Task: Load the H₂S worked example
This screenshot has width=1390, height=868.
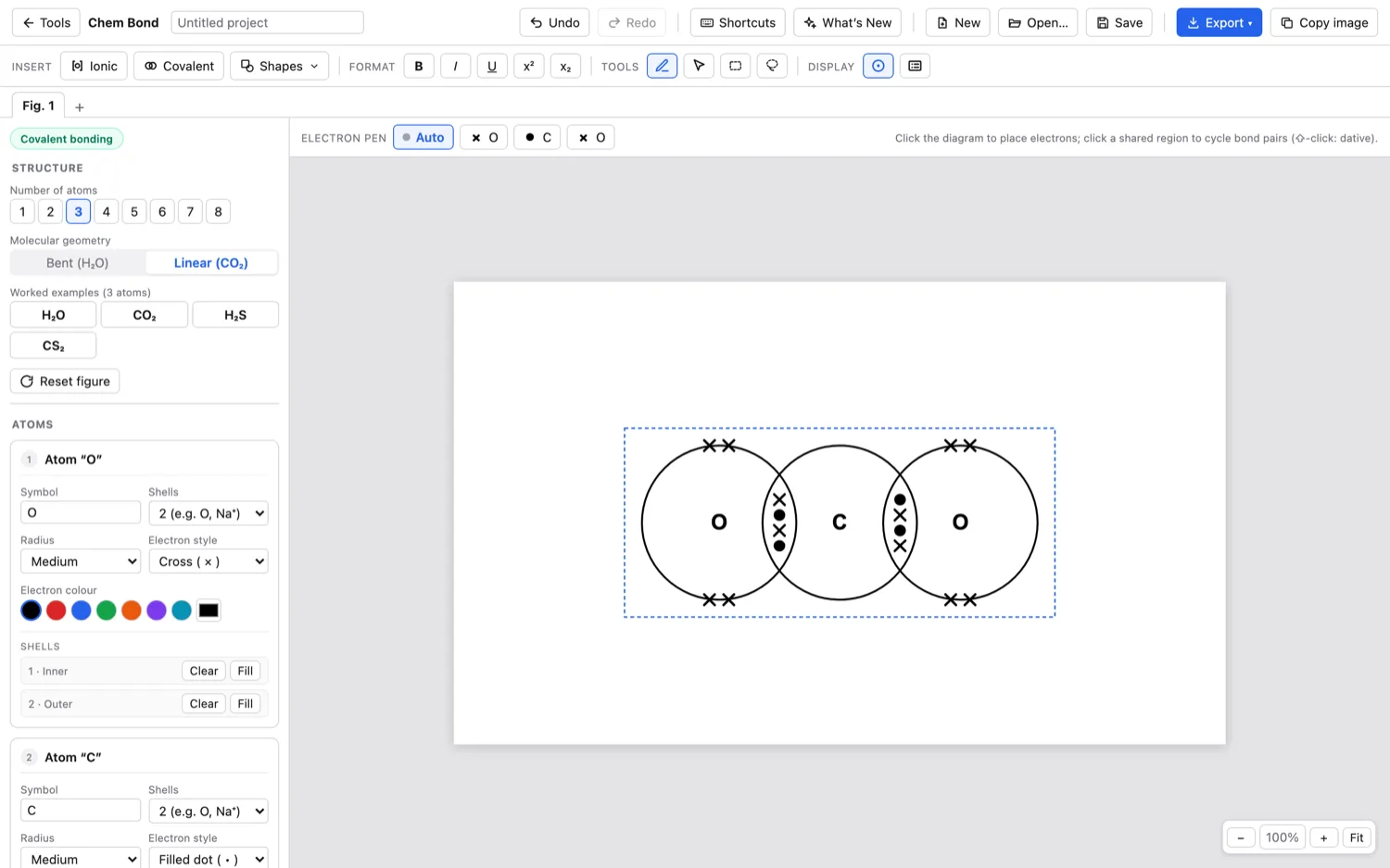Action: (235, 315)
